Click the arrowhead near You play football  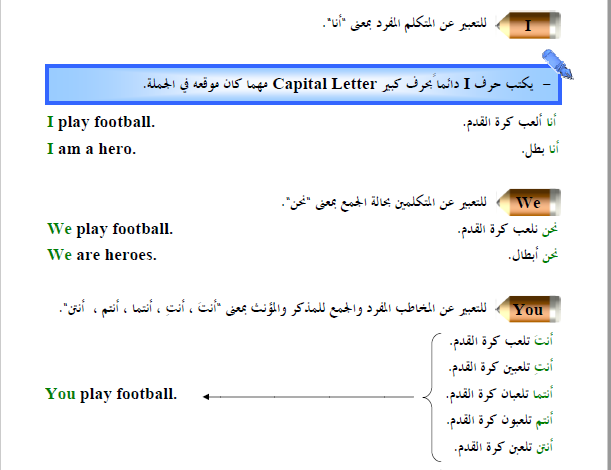click(x=206, y=397)
